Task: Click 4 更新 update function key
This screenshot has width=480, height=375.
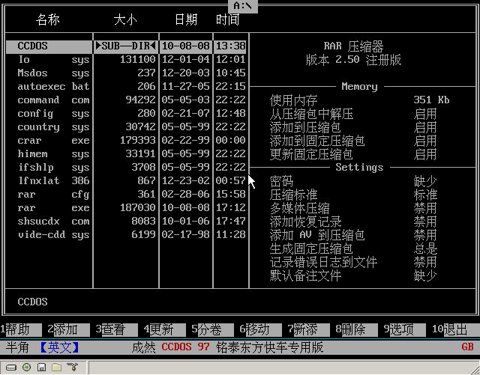Action: [164, 330]
